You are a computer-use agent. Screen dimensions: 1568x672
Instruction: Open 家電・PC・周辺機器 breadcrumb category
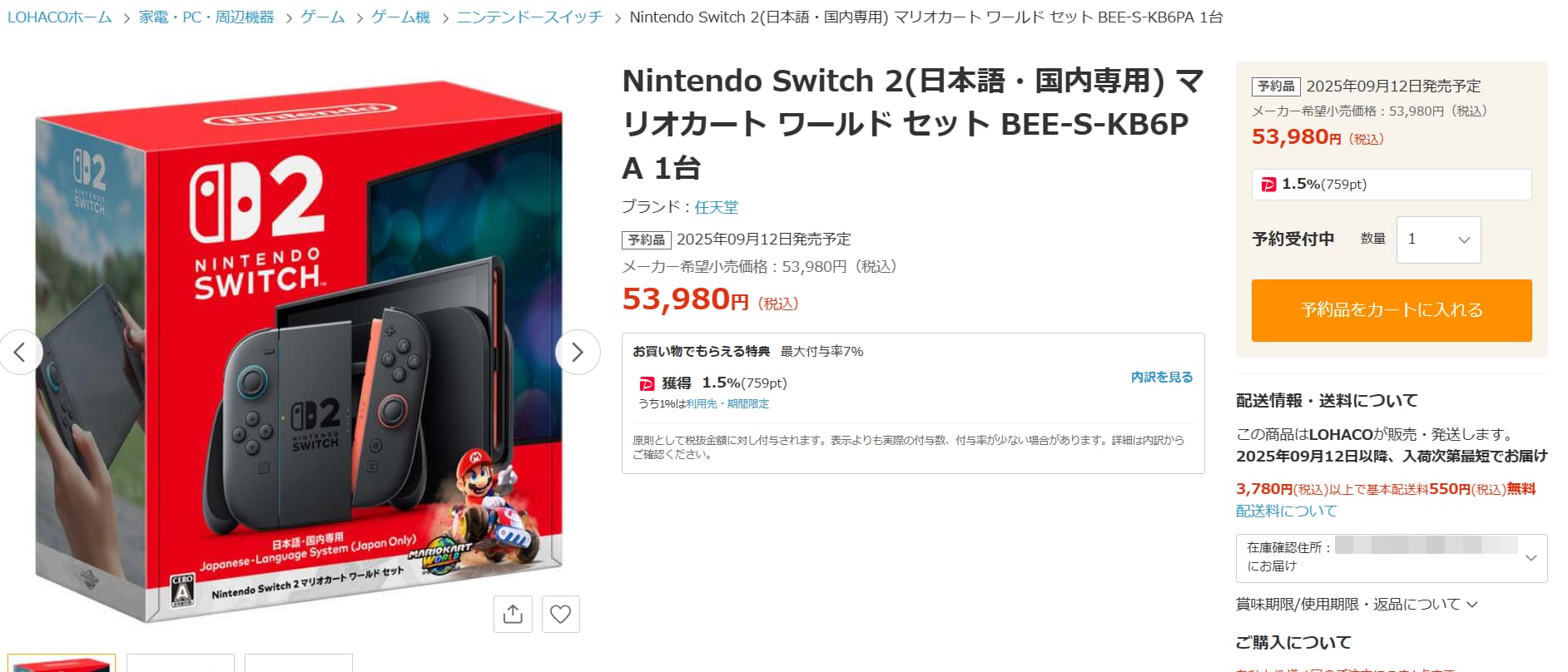tap(206, 17)
